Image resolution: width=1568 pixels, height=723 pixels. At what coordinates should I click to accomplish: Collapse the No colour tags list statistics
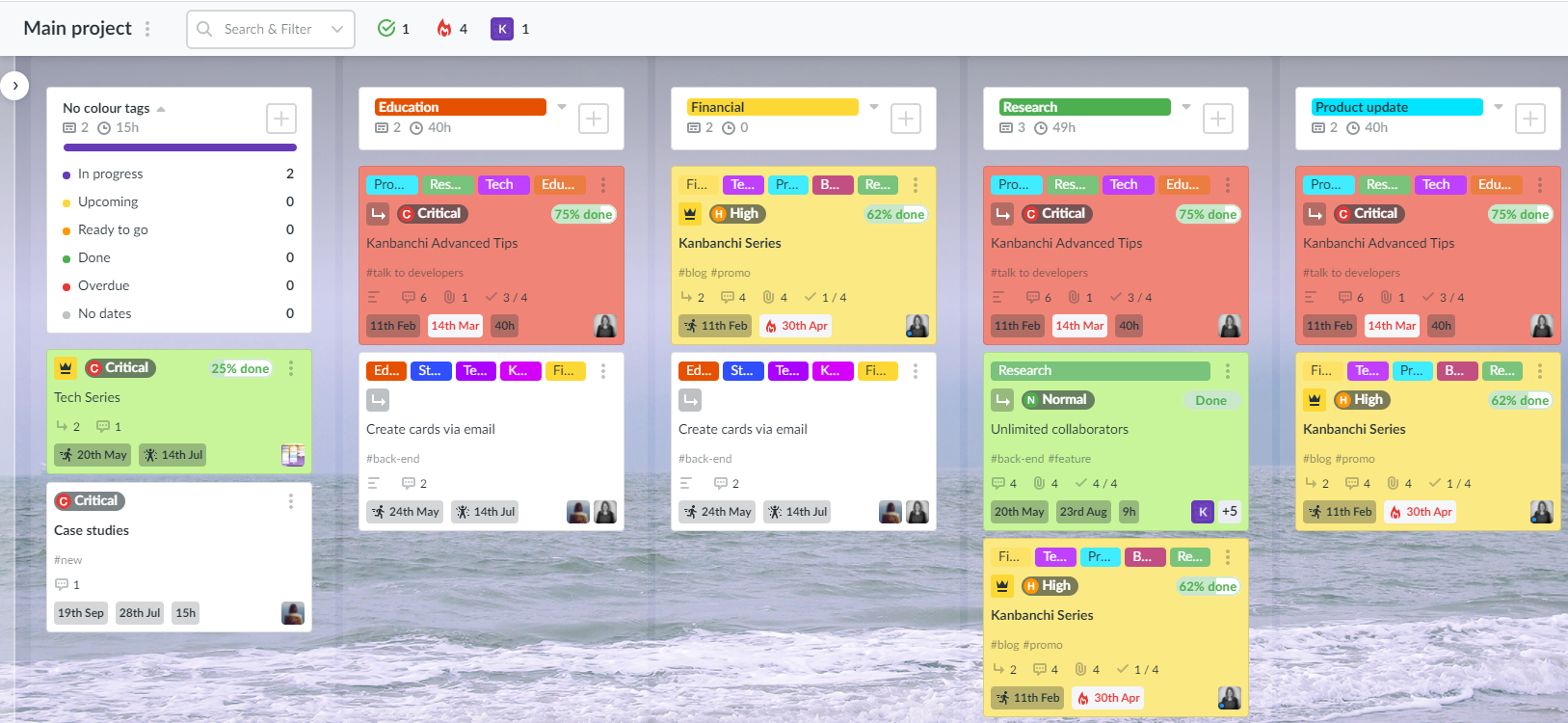click(x=161, y=109)
